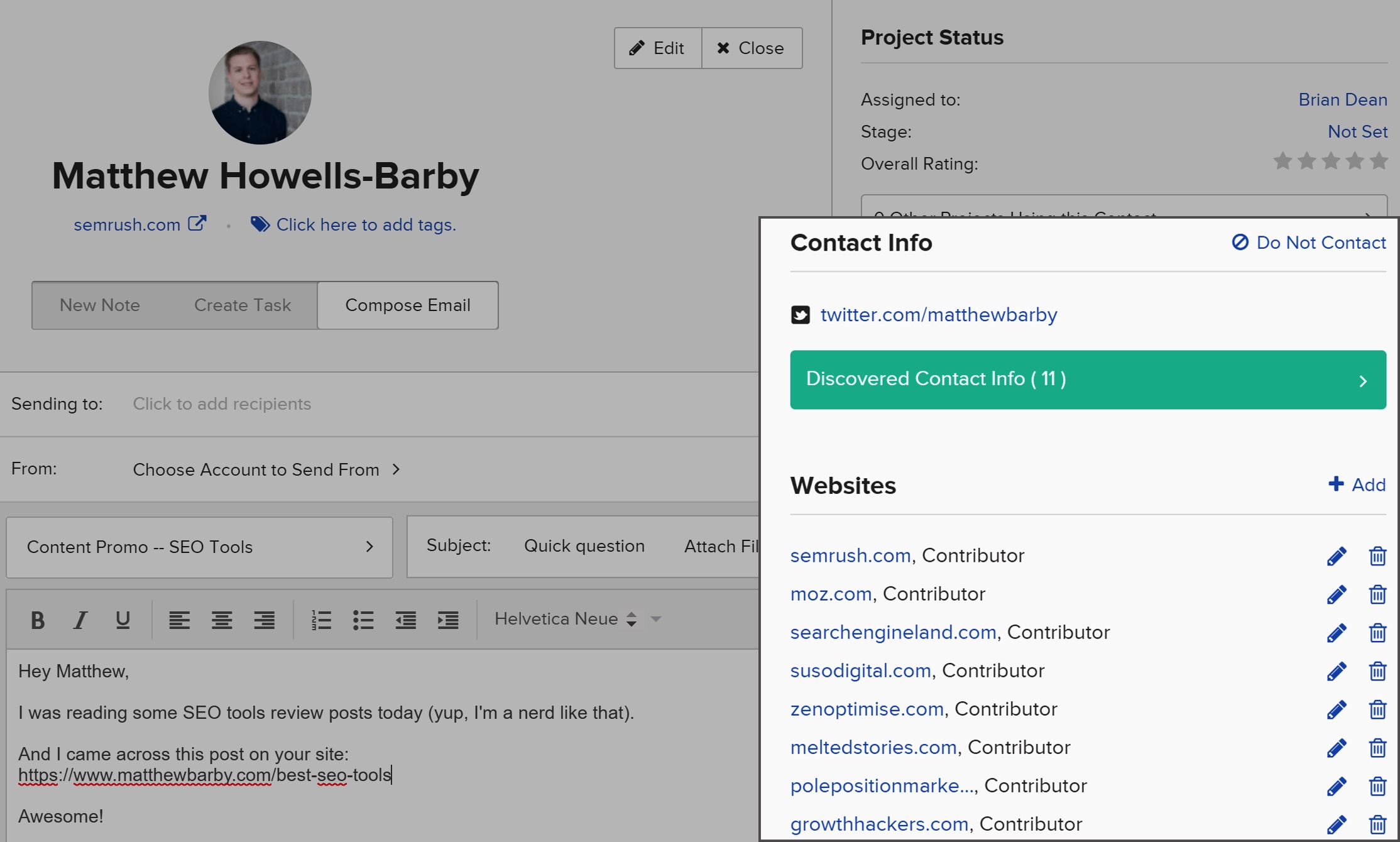Screen dimensions: 1400x842
Task: Click the Edit contact button
Action: 658,48
